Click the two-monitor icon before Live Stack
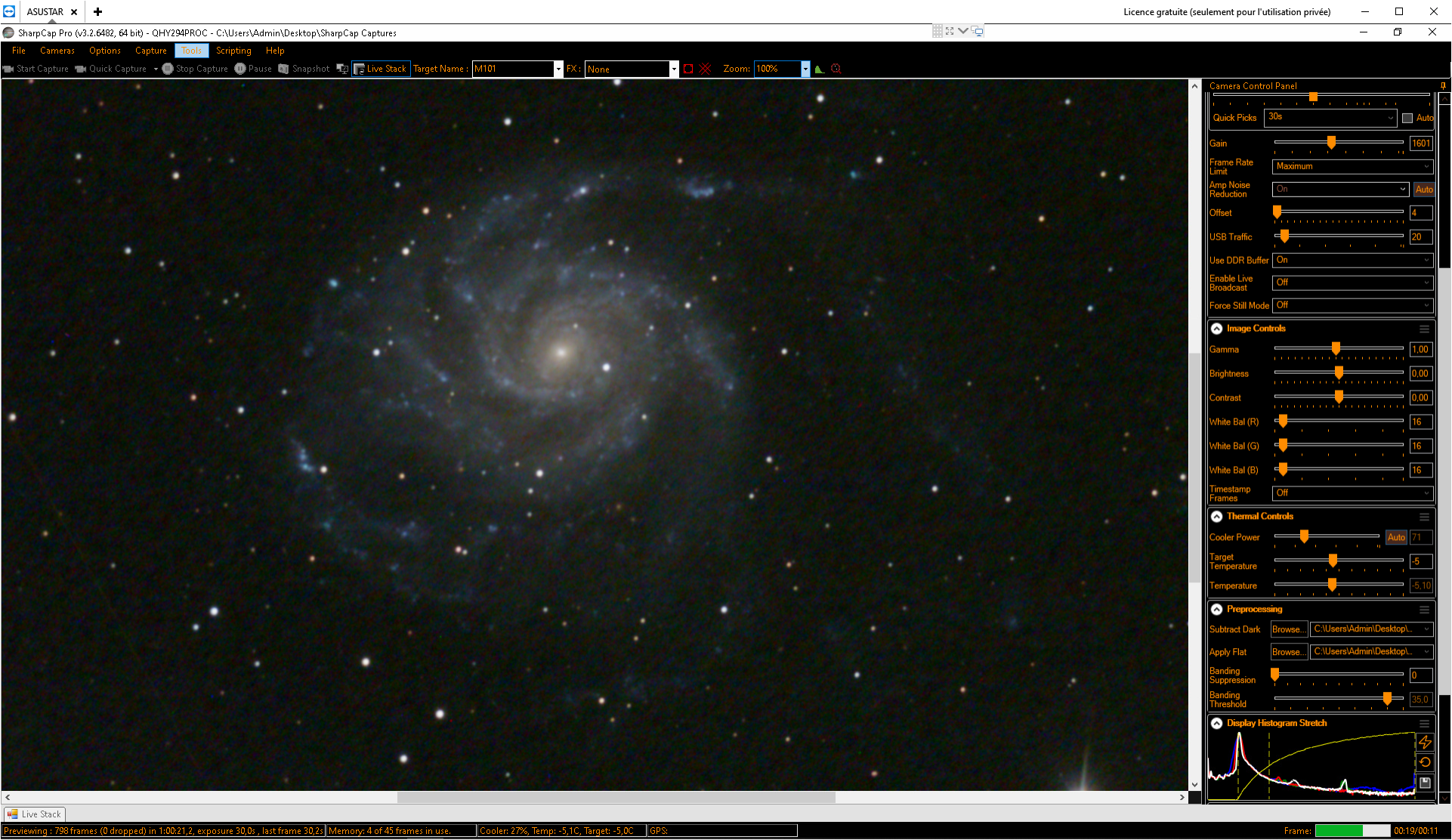Screen dimensions: 1452x840 (342, 69)
